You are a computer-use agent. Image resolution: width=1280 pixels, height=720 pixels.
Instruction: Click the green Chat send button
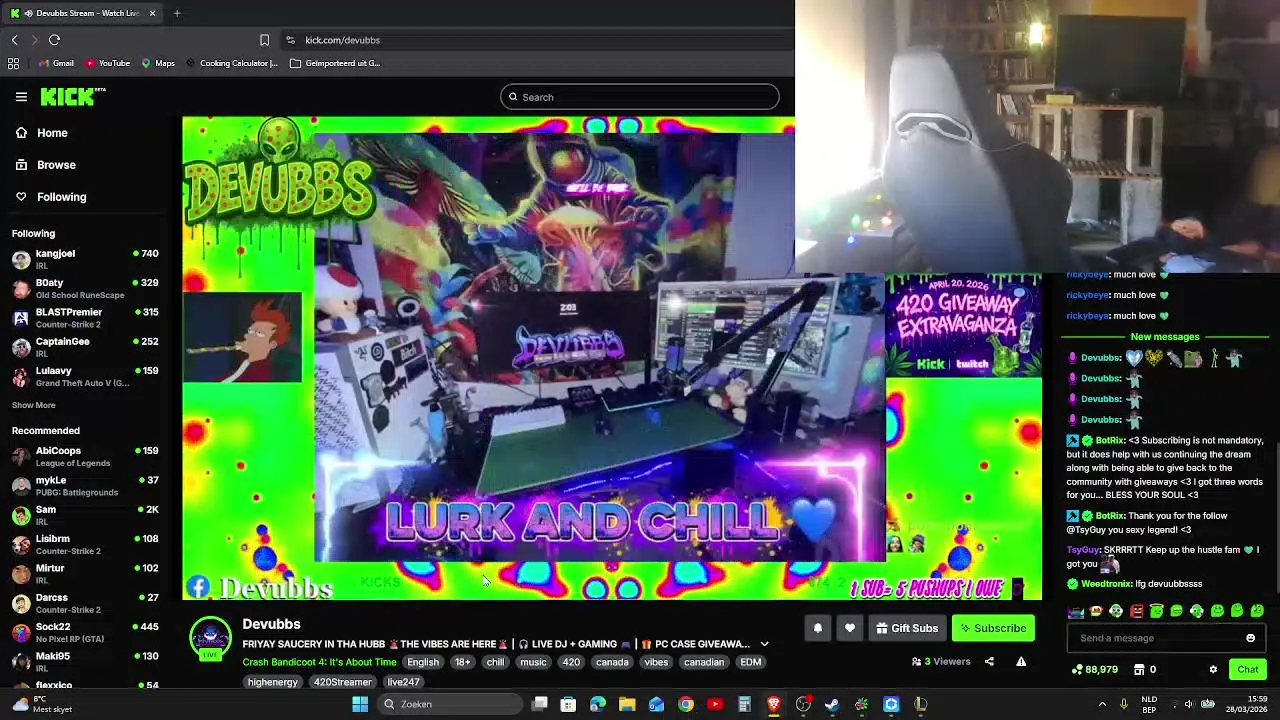1247,669
